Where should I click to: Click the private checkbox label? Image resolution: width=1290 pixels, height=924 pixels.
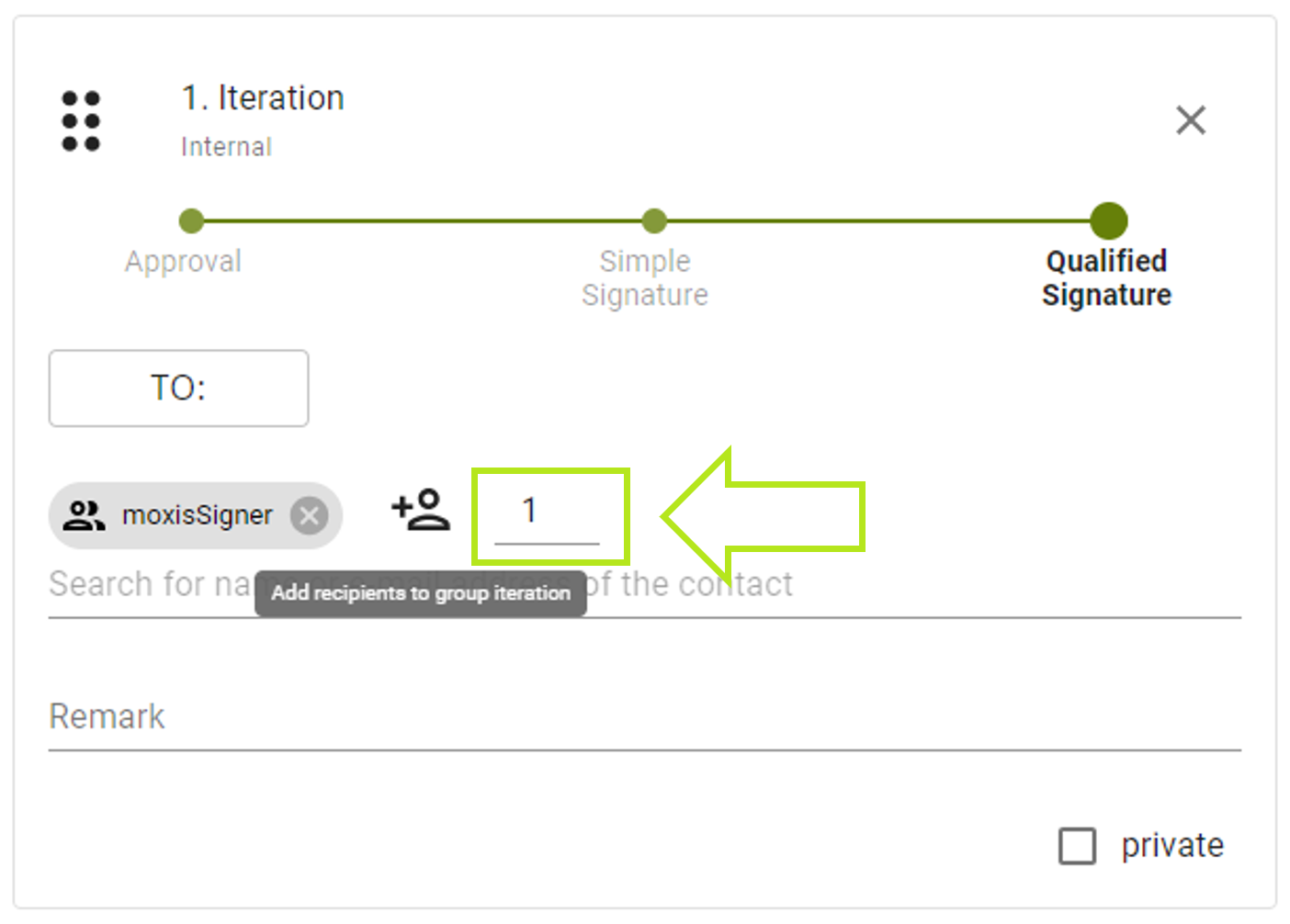[1172, 846]
